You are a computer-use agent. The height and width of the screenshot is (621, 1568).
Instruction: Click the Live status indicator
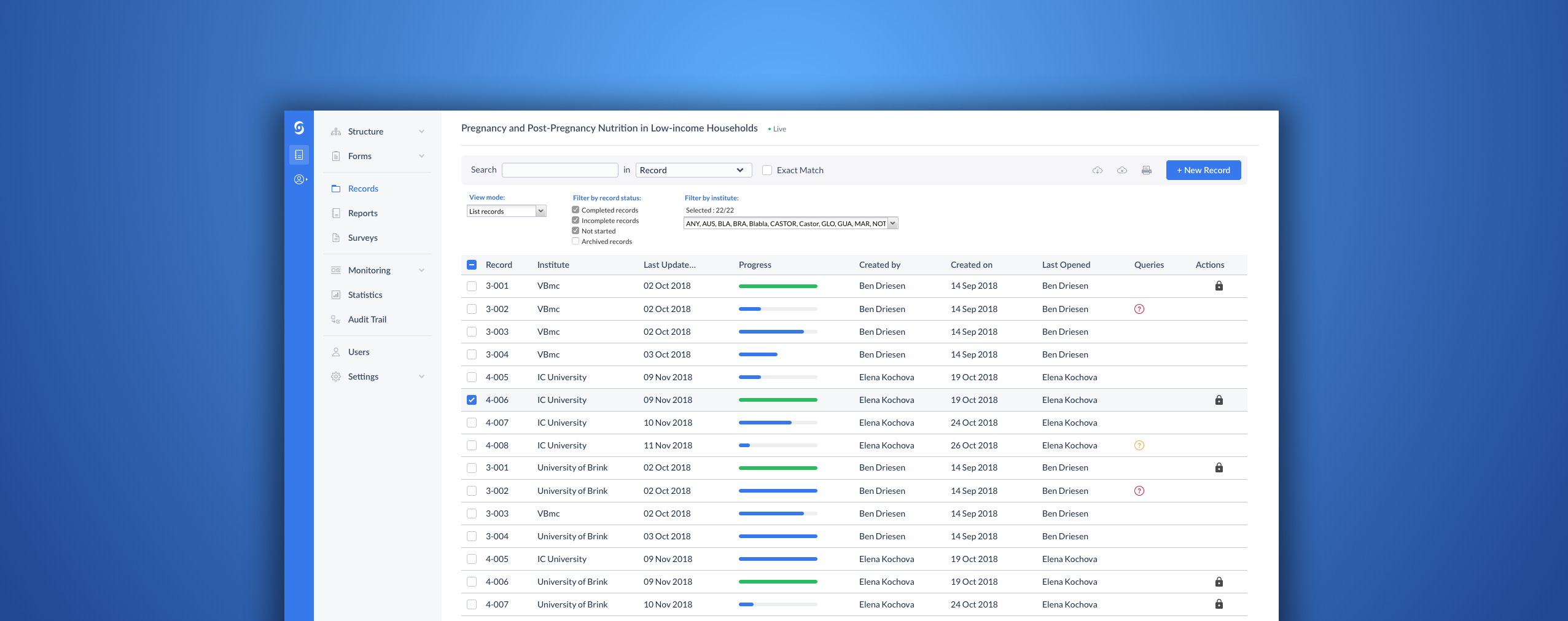pyautogui.click(x=777, y=129)
